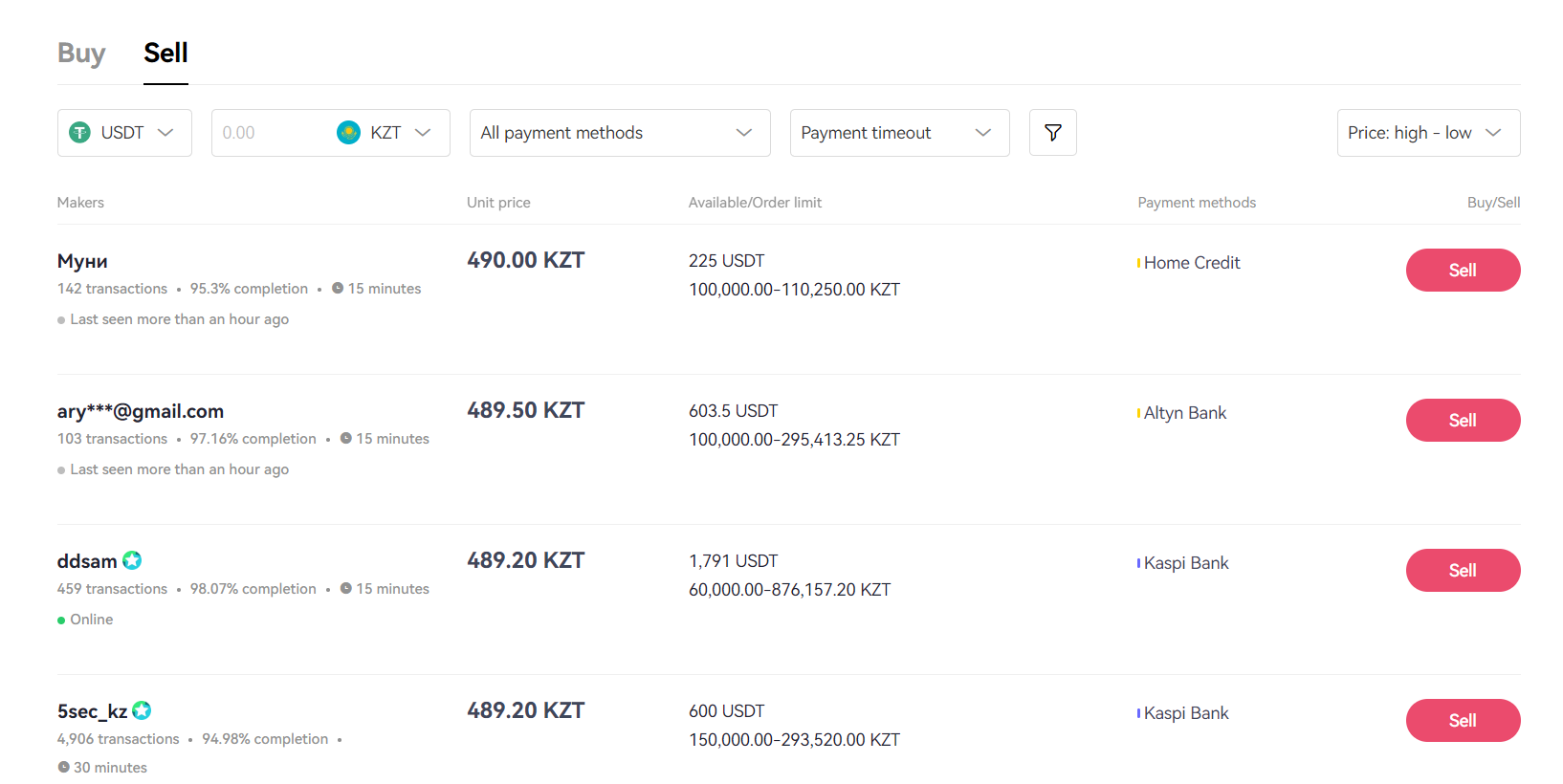The image size is (1563, 784).
Task: Click the 1,791 USDT available amount
Action: coord(734,561)
